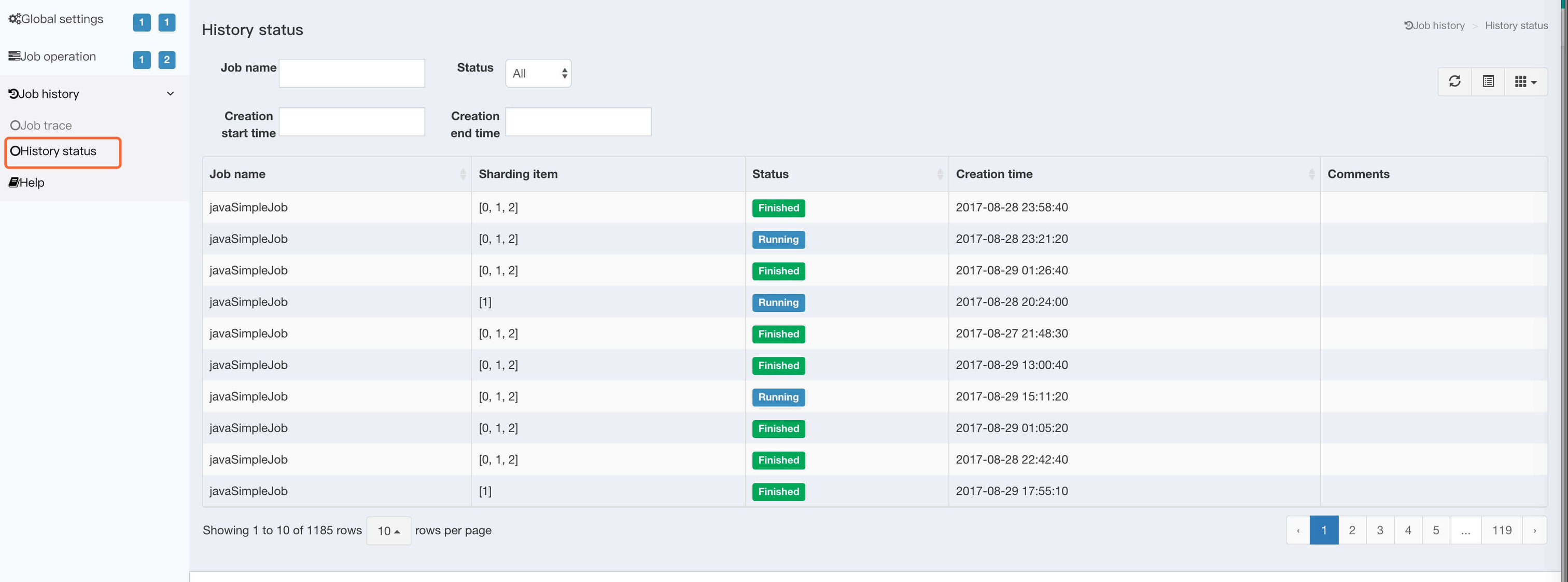Click the Creation end time field
Screen dimensions: 1568x582
click(x=578, y=122)
